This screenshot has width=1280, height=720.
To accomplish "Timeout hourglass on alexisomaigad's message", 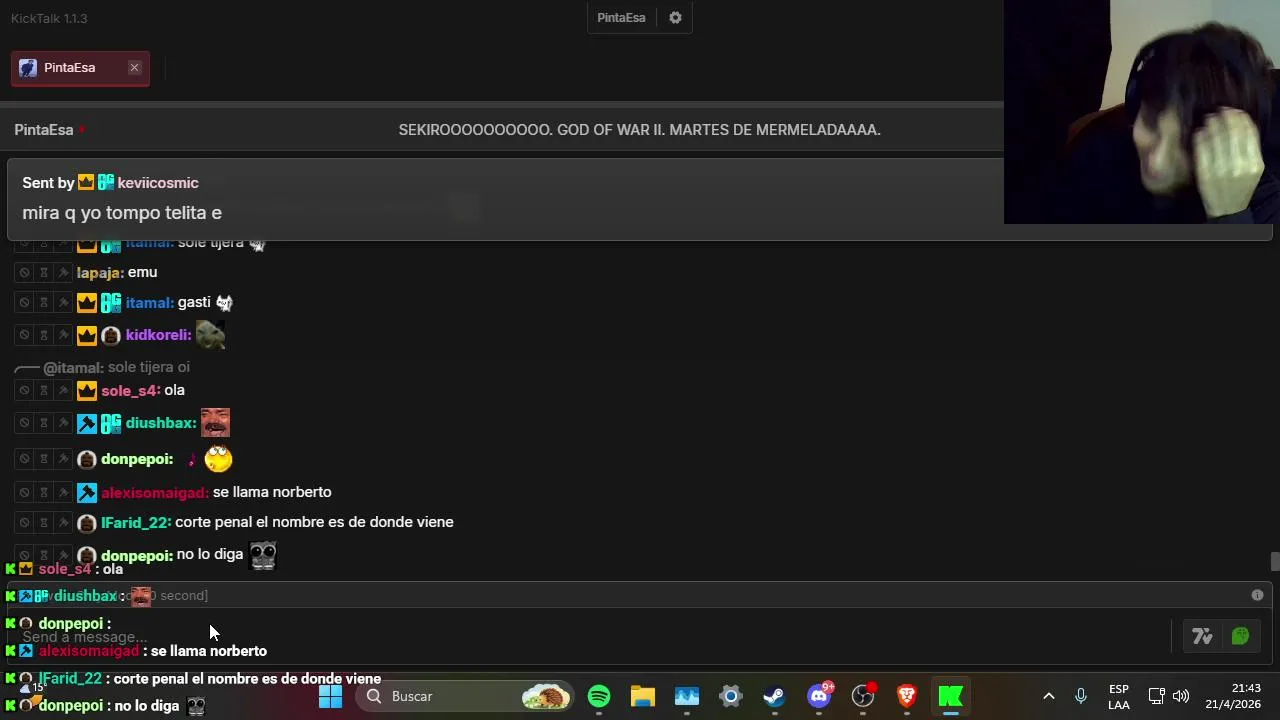I will [44, 493].
